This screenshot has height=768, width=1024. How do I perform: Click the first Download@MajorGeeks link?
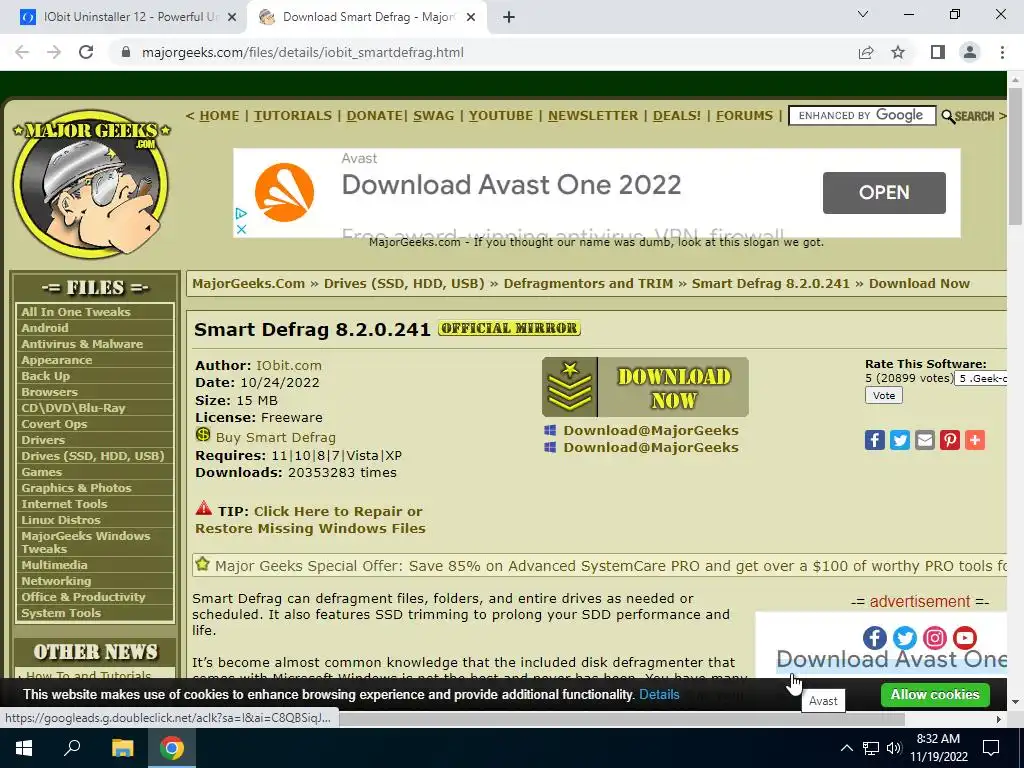[650, 430]
